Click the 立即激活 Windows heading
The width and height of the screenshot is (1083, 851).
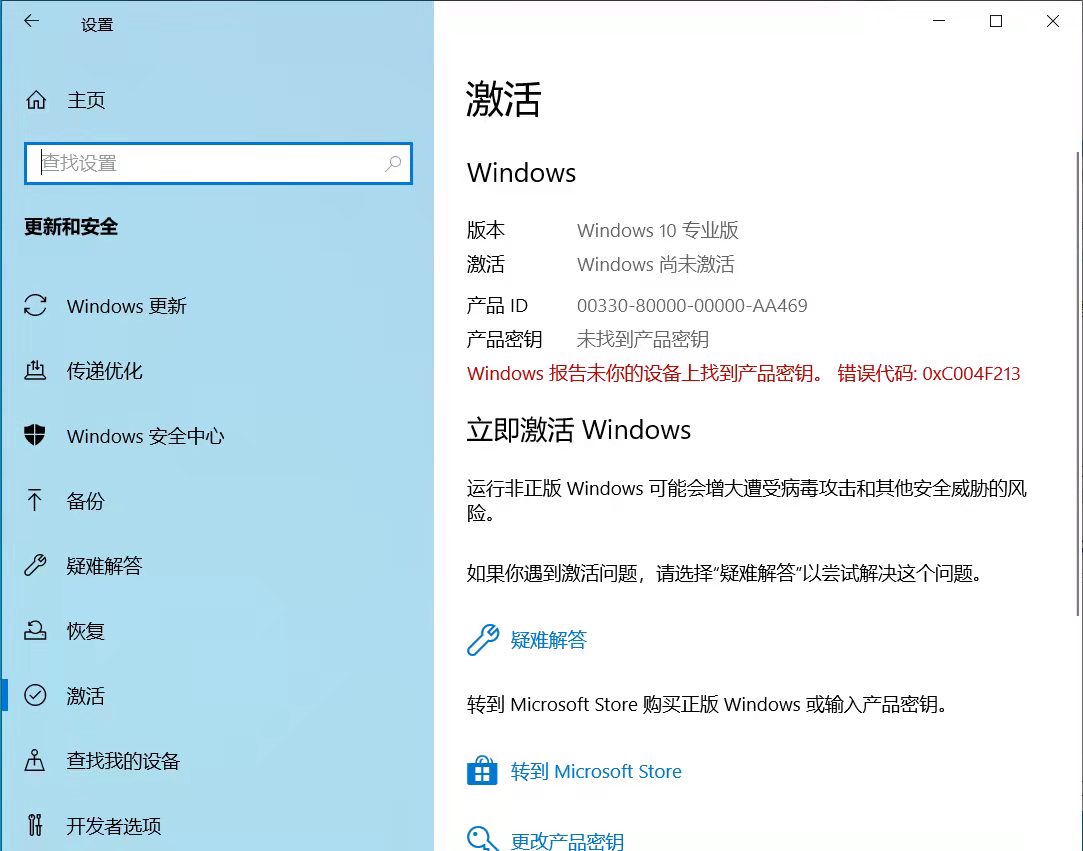point(579,430)
